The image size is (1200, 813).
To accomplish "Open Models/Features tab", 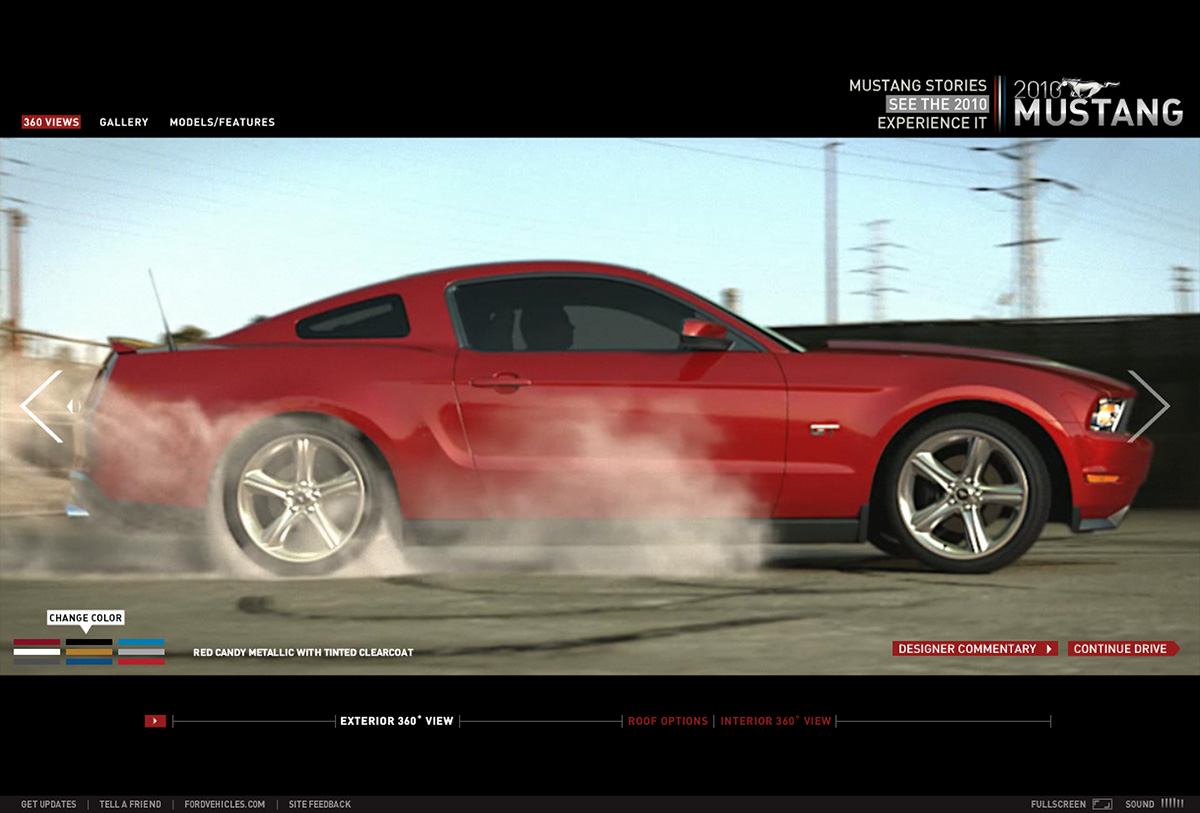I will 222,122.
